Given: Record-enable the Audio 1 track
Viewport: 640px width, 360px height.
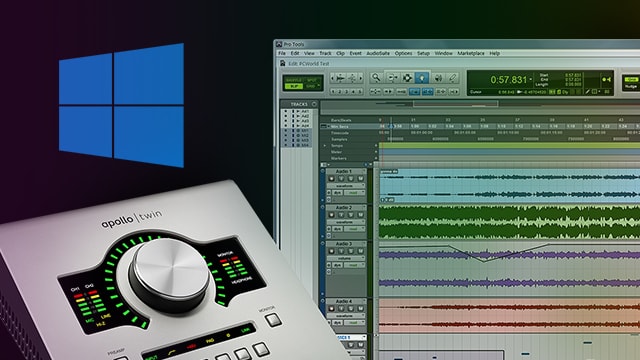Looking at the screenshot, I should (x=331, y=179).
